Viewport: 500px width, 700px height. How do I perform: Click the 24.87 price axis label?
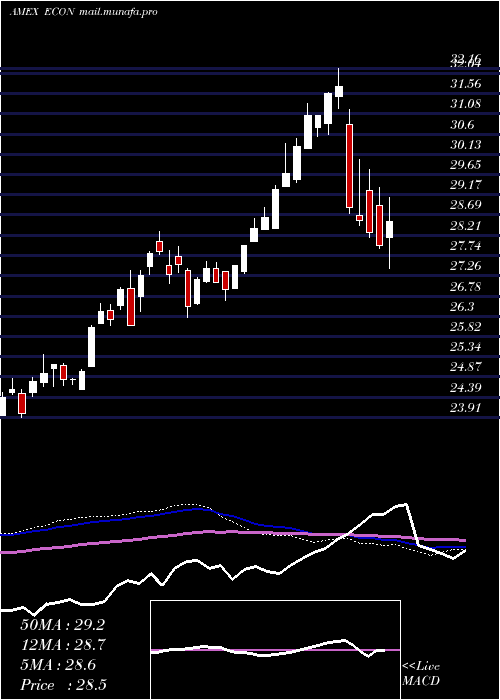click(466, 367)
